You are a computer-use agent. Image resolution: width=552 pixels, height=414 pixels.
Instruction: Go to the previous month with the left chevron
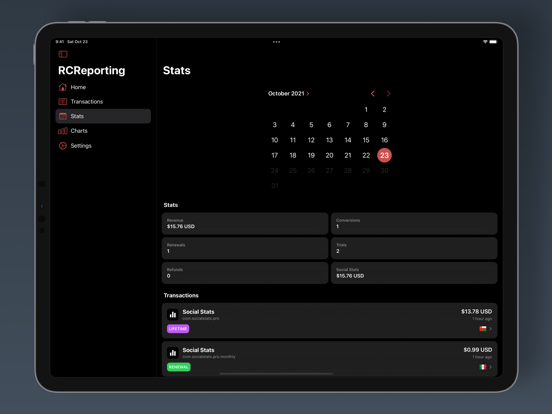click(372, 94)
